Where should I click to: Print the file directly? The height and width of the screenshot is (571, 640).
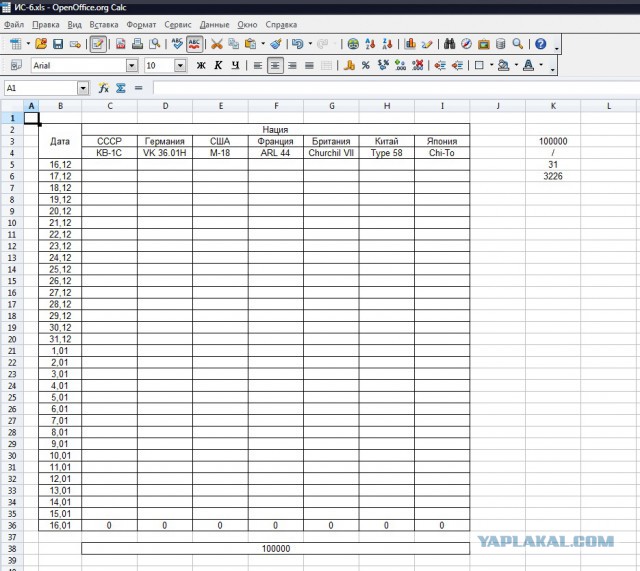pyautogui.click(x=138, y=44)
